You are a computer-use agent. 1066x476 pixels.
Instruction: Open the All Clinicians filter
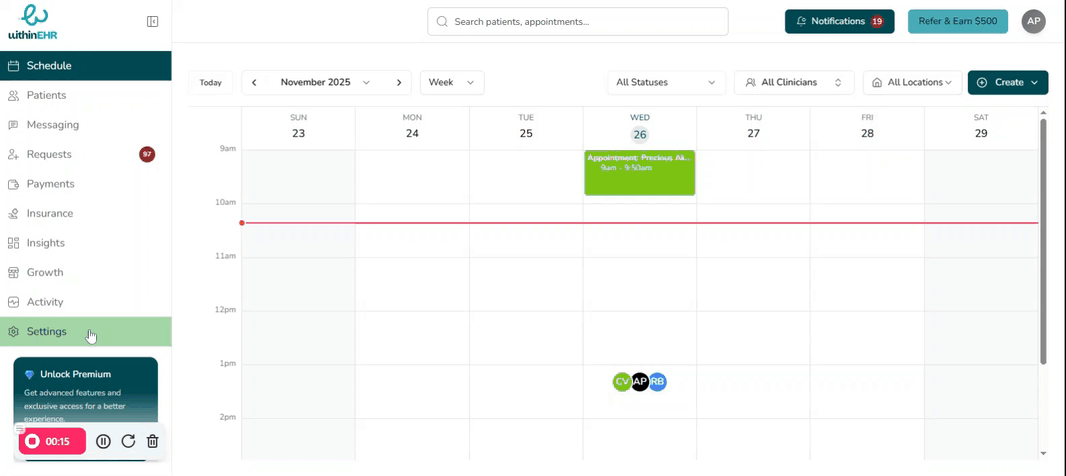click(x=795, y=82)
